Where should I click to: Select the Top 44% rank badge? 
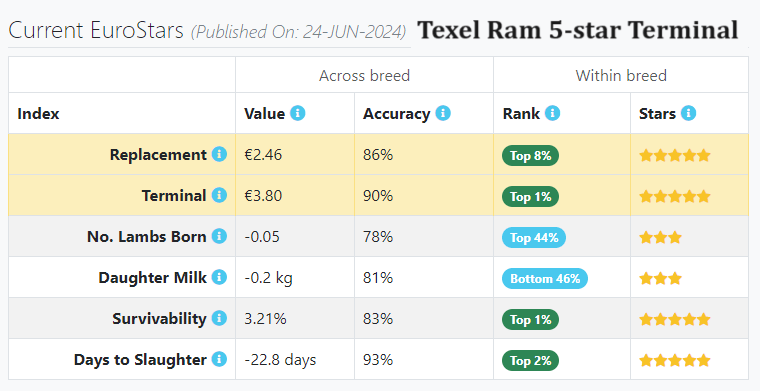(x=534, y=237)
